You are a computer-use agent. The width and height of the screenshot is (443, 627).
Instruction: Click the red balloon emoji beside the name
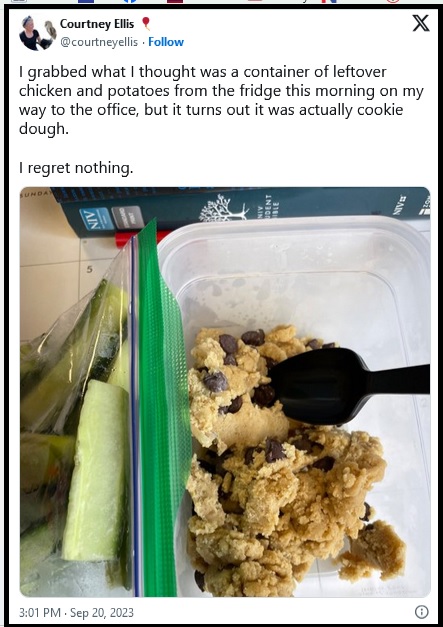tap(146, 23)
